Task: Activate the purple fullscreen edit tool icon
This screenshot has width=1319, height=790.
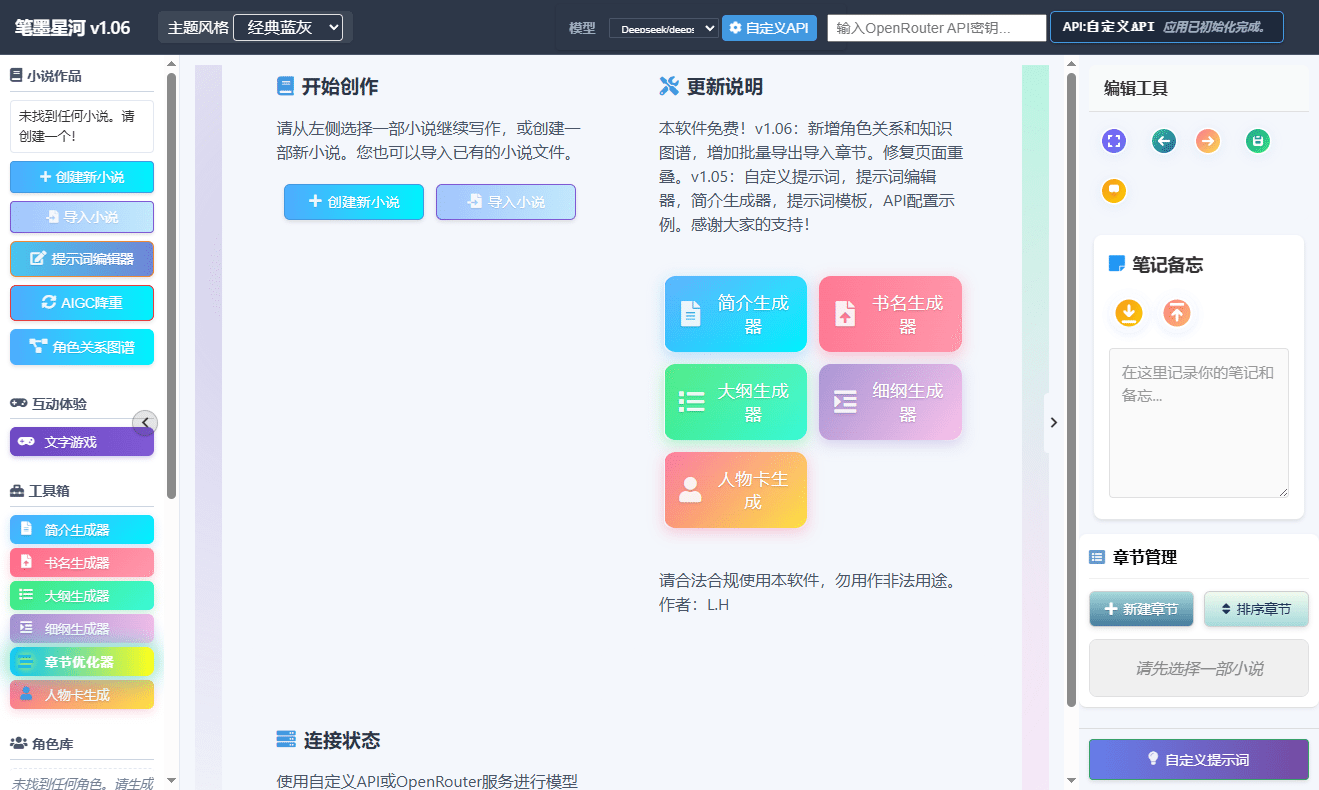Action: pos(1113,141)
